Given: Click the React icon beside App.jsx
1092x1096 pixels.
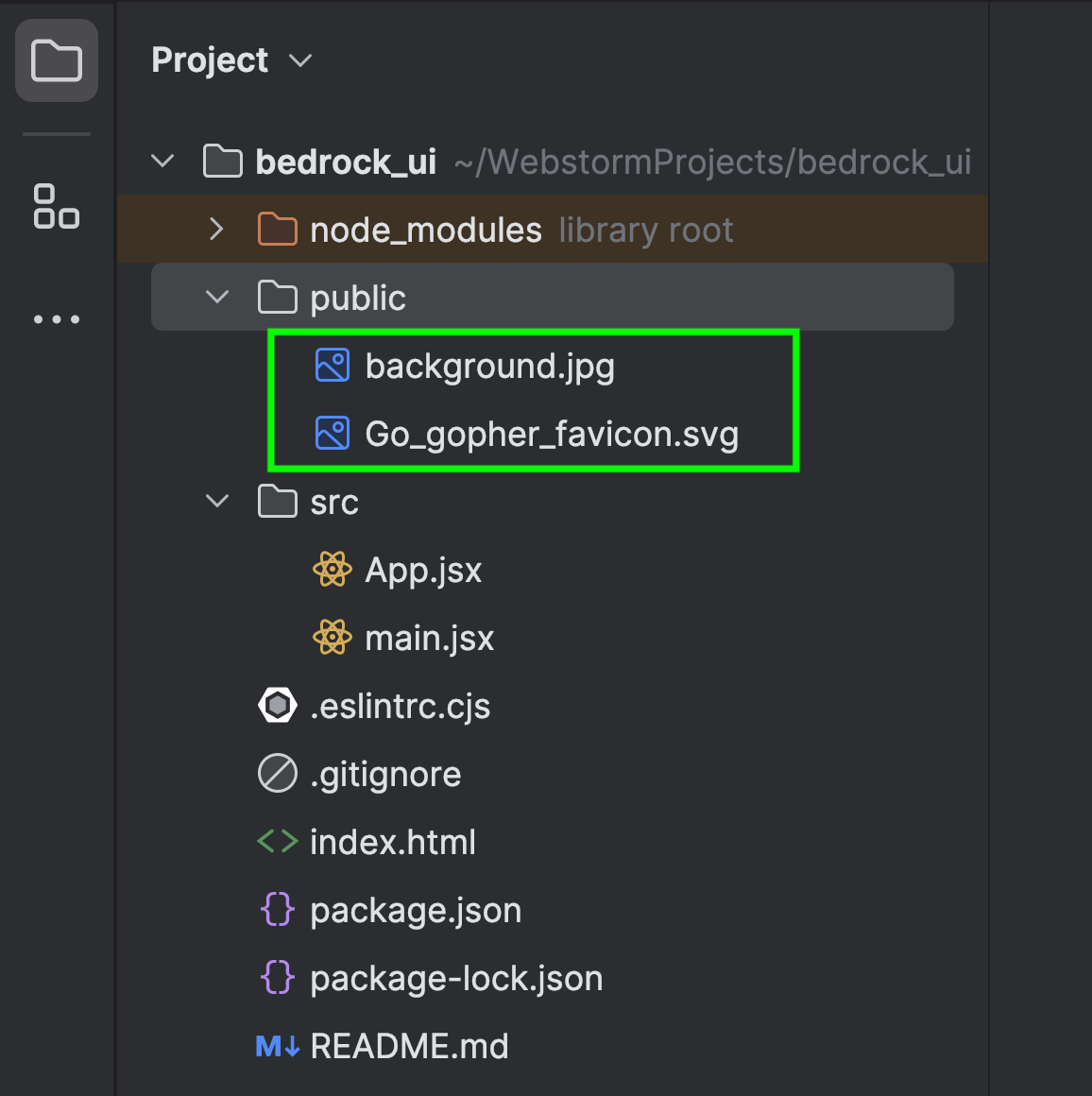Looking at the screenshot, I should (x=332, y=570).
